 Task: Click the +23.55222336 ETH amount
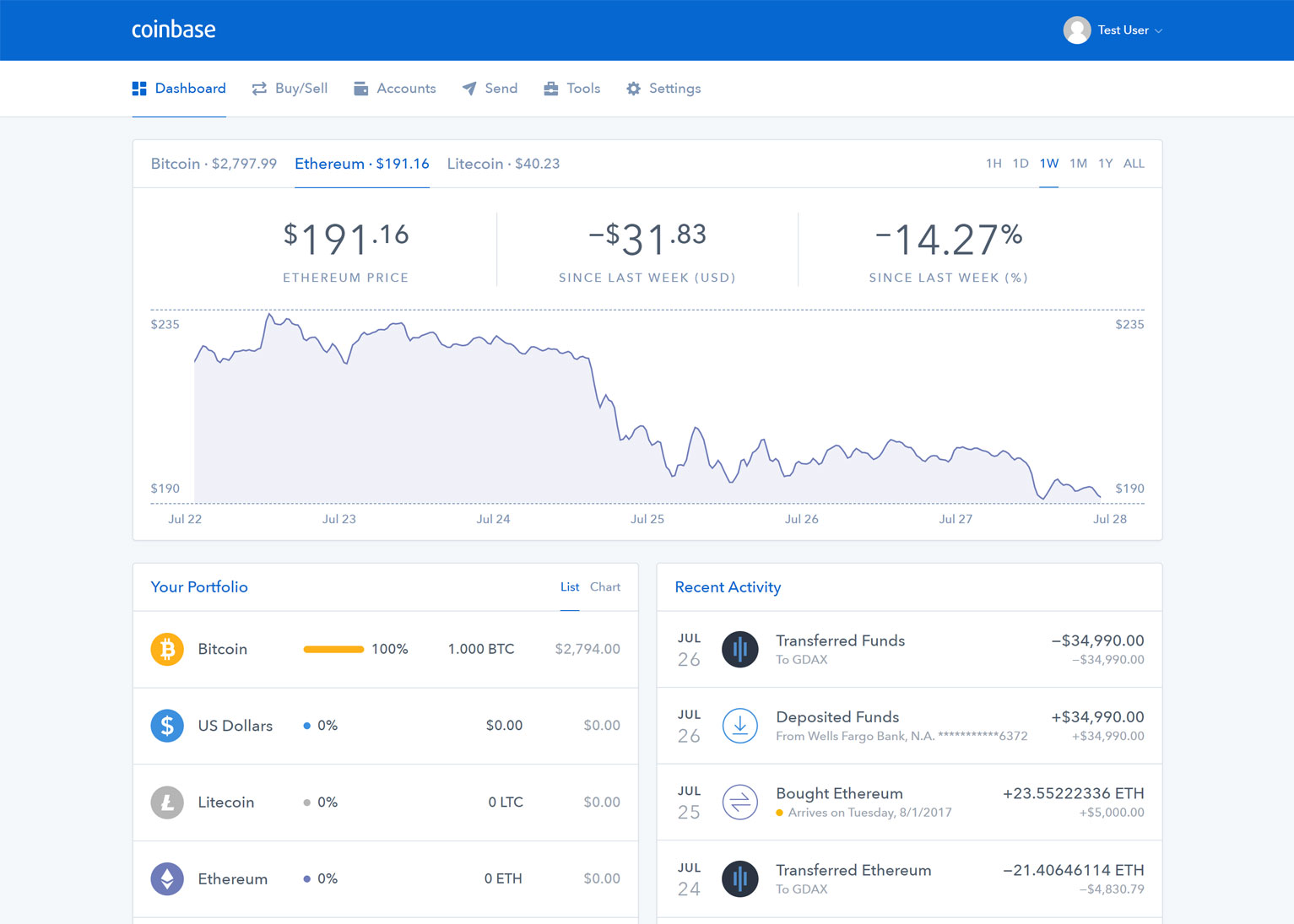coord(1074,793)
